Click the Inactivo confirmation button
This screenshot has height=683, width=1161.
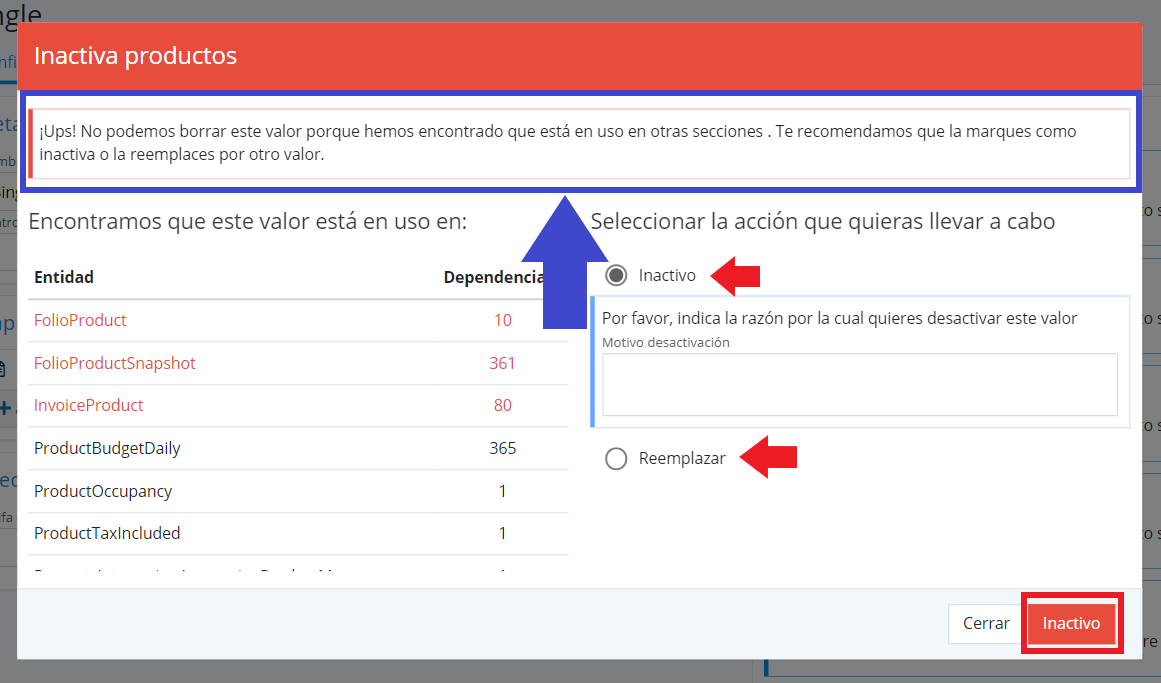pyautogui.click(x=1071, y=622)
